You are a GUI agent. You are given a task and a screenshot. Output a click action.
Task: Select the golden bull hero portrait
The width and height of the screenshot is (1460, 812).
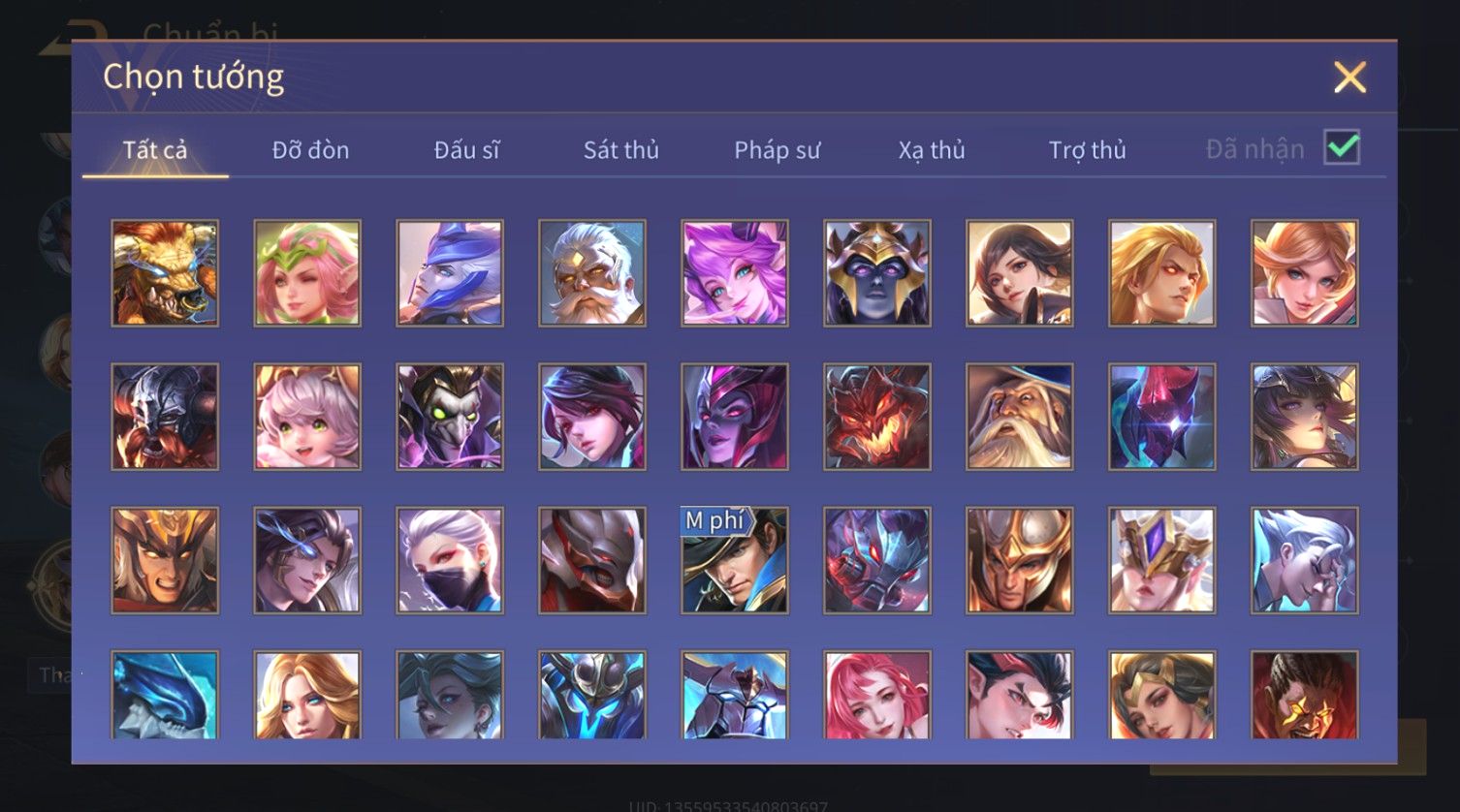point(165,272)
